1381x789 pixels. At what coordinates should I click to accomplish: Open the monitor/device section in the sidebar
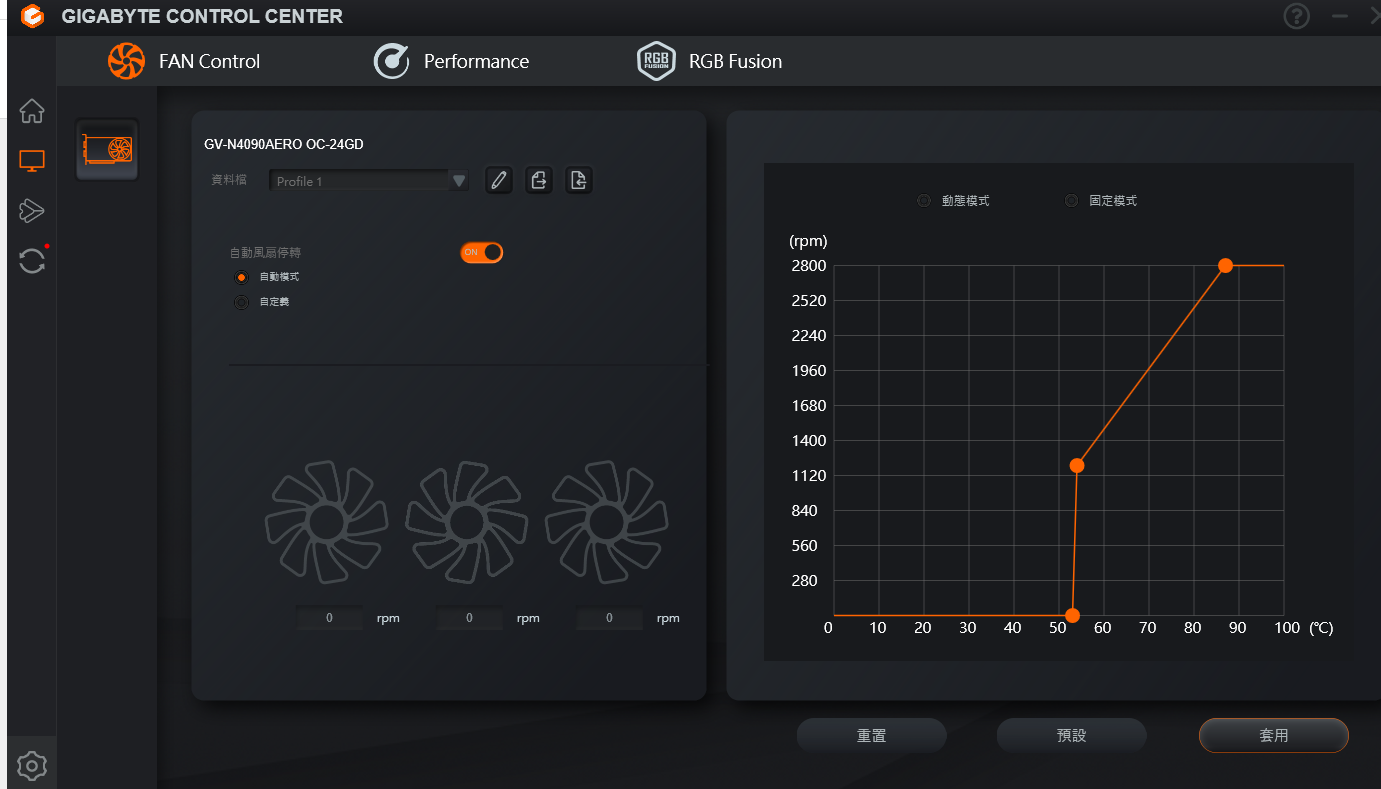pos(32,161)
